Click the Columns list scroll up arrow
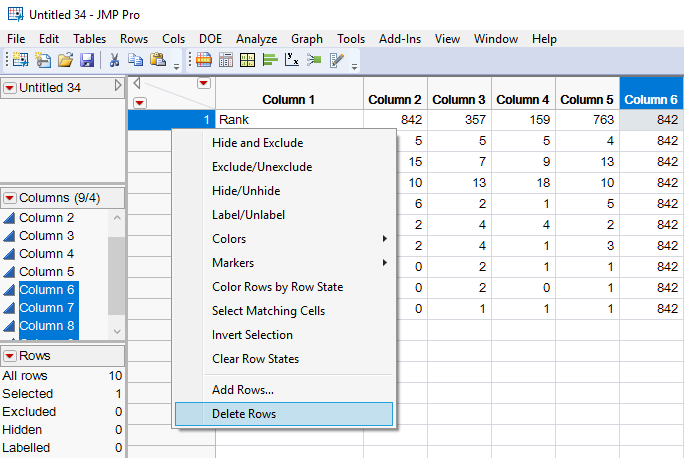Image resolution: width=684 pixels, height=458 pixels. pyautogui.click(x=117, y=217)
